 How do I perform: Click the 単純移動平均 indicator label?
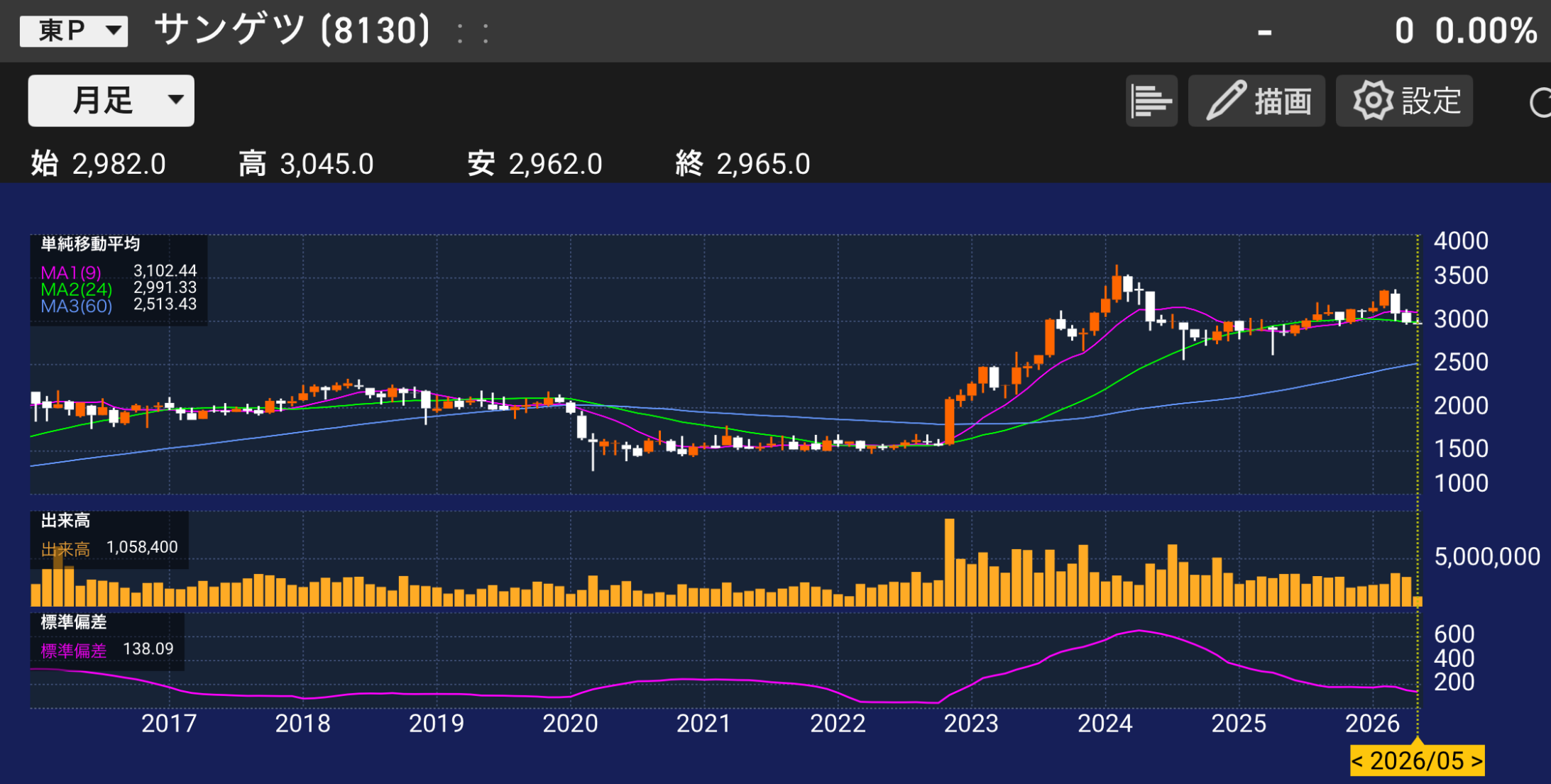[x=90, y=244]
